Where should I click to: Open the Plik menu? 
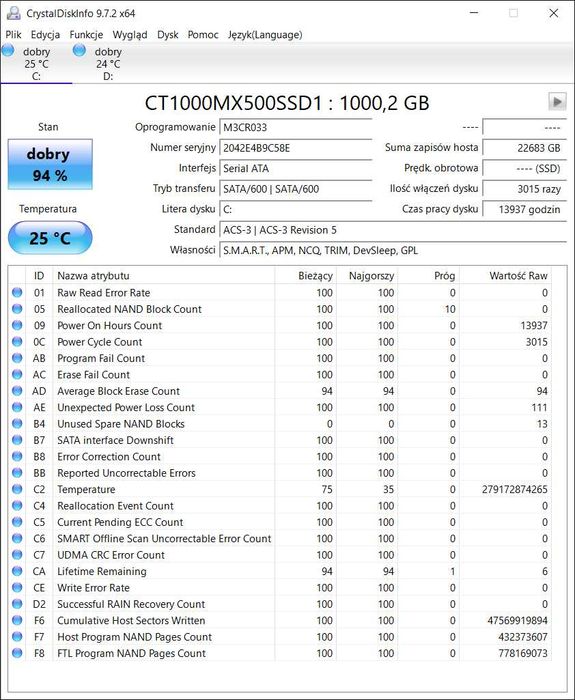pyautogui.click(x=13, y=35)
